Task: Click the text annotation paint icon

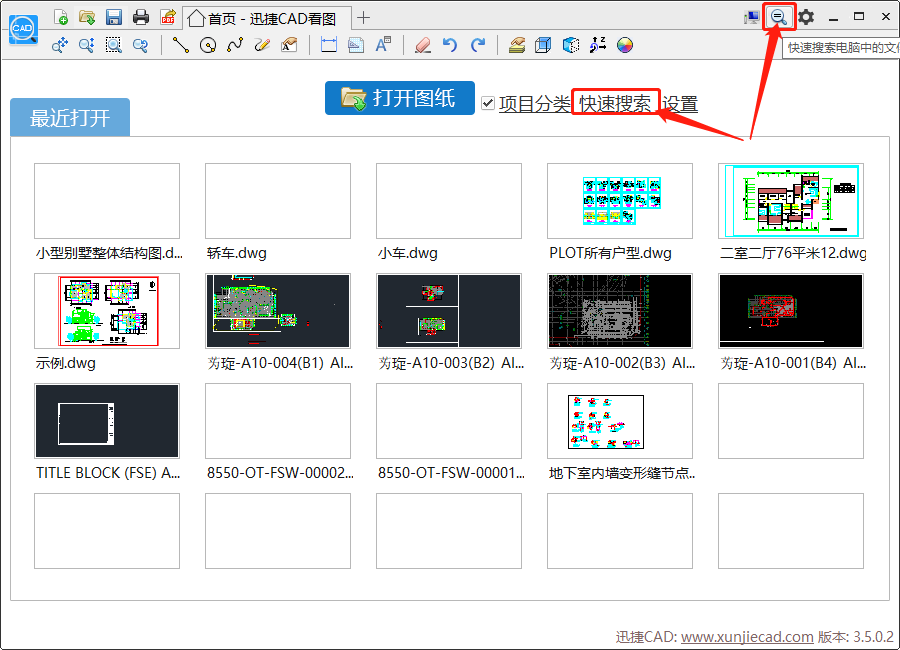Action: tap(289, 45)
